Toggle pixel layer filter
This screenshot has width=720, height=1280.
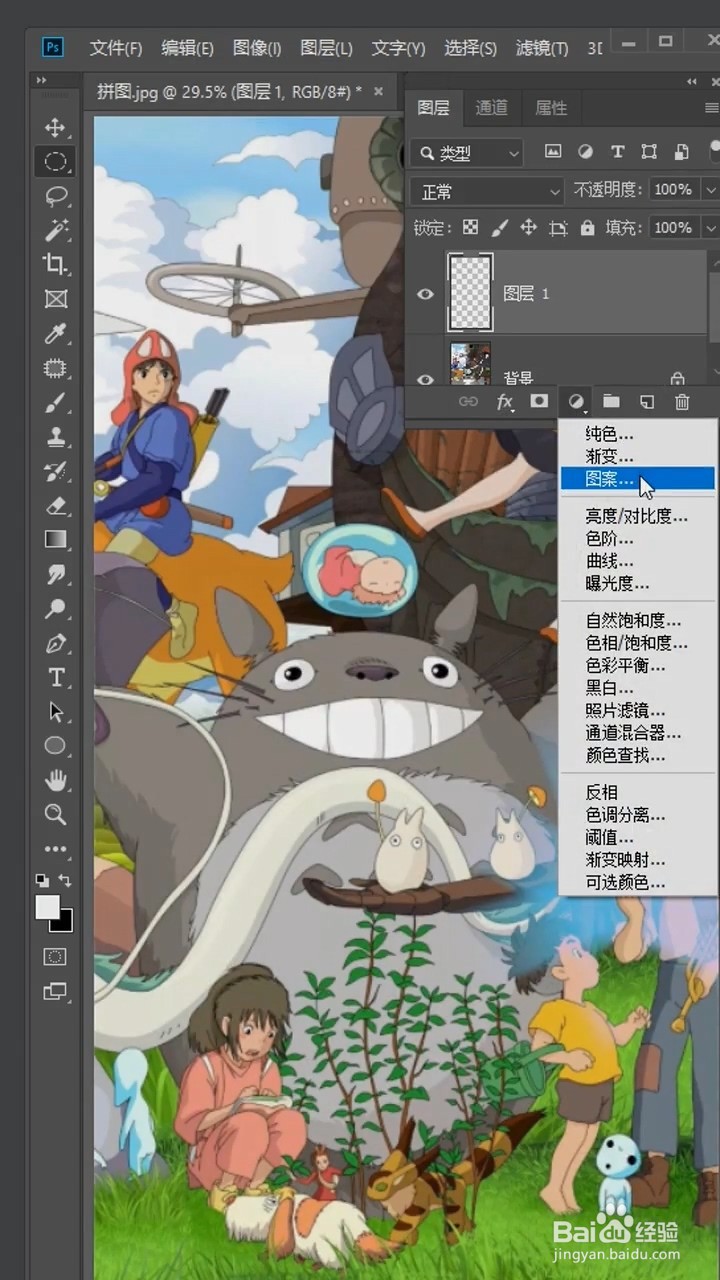pos(552,152)
